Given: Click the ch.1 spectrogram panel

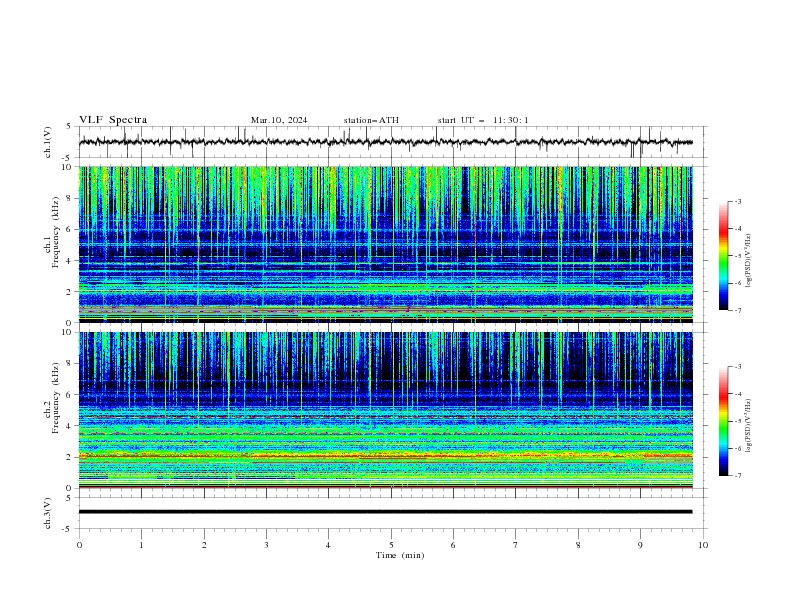Looking at the screenshot, I should pos(386,244).
